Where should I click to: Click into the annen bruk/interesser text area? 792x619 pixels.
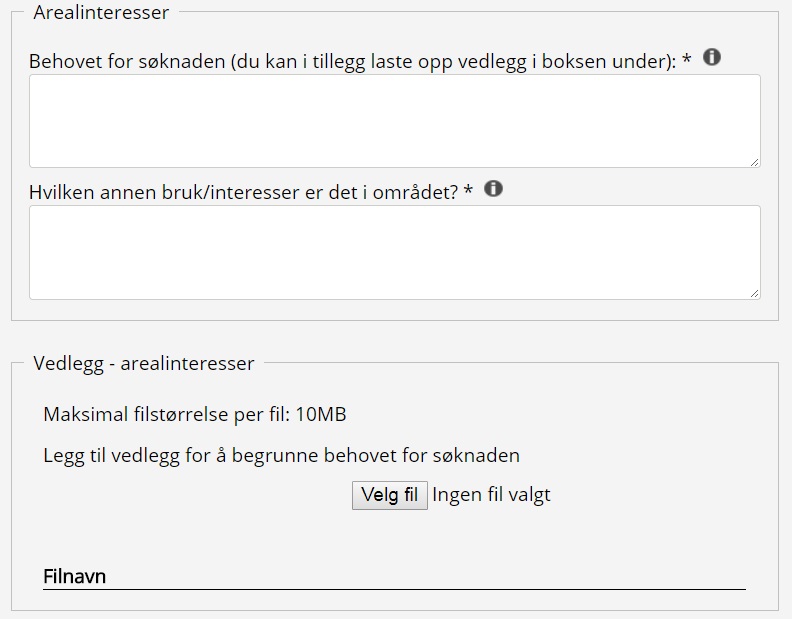(394, 252)
